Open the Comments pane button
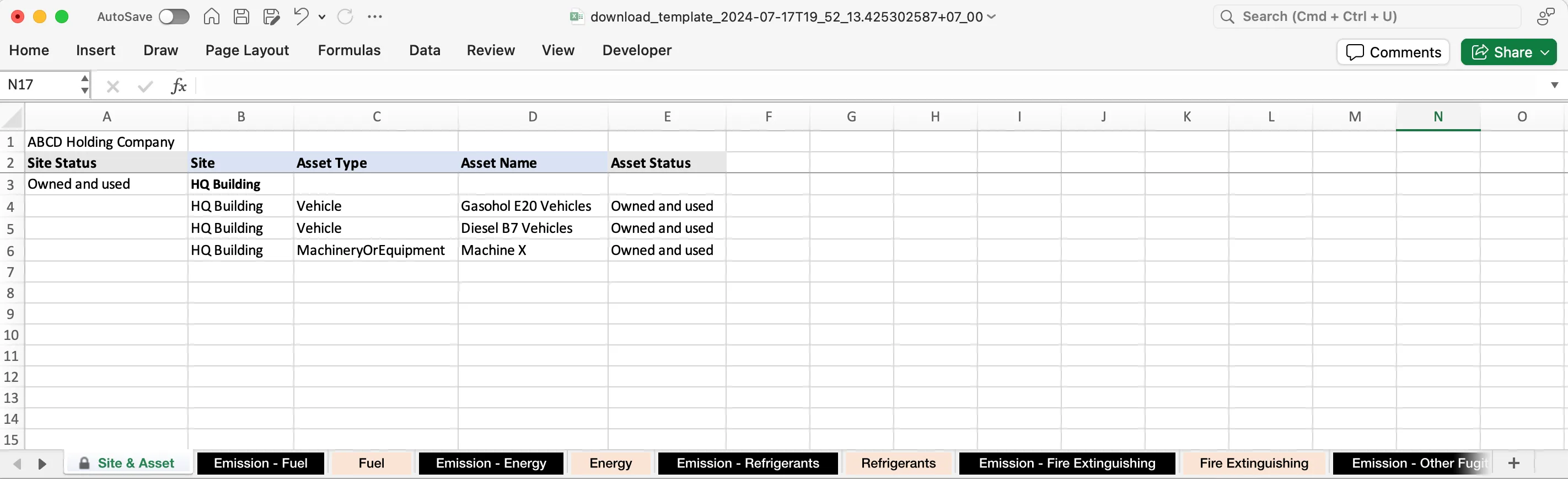The image size is (1568, 479). click(1393, 52)
